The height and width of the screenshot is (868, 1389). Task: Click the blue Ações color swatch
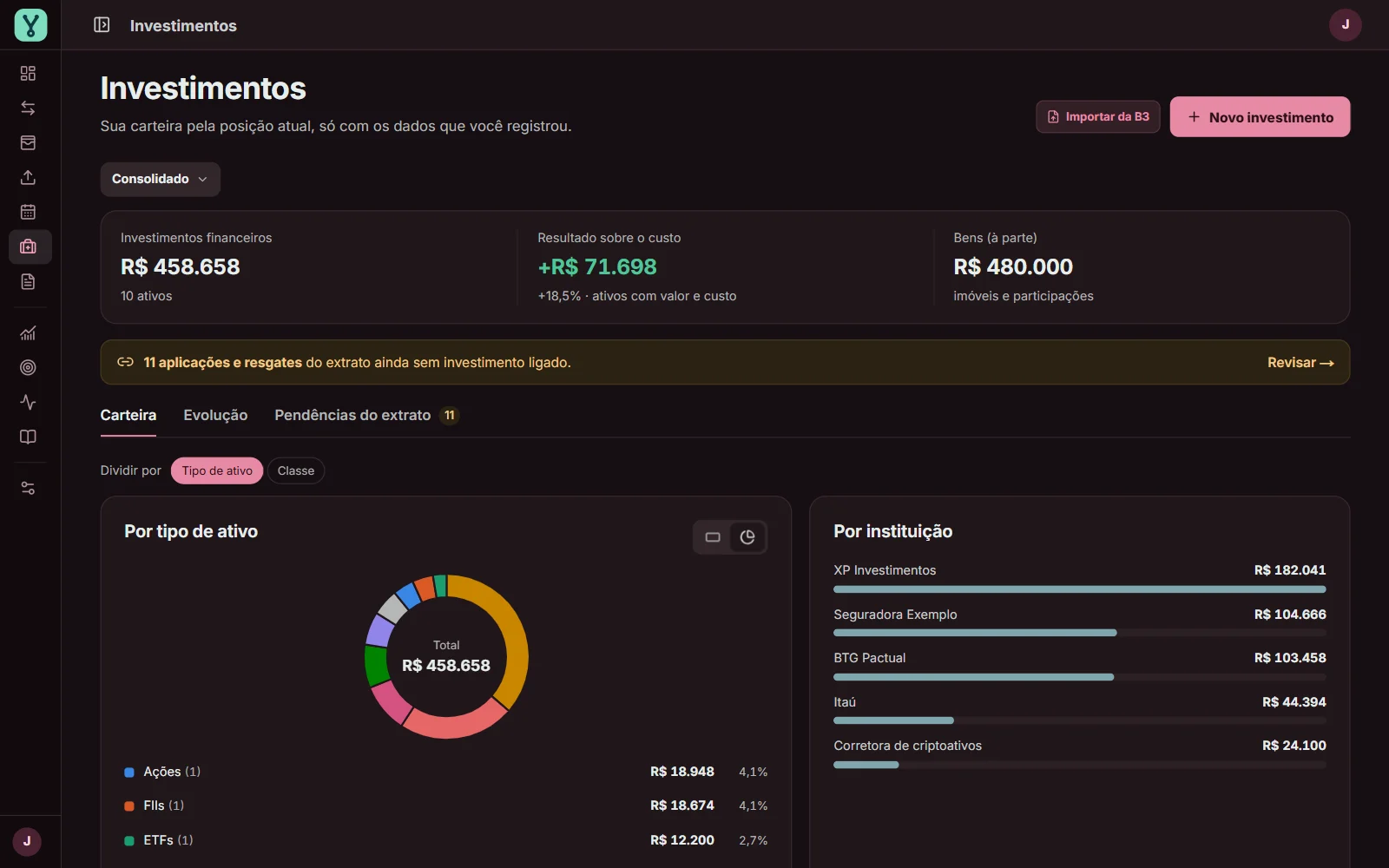[x=129, y=772]
